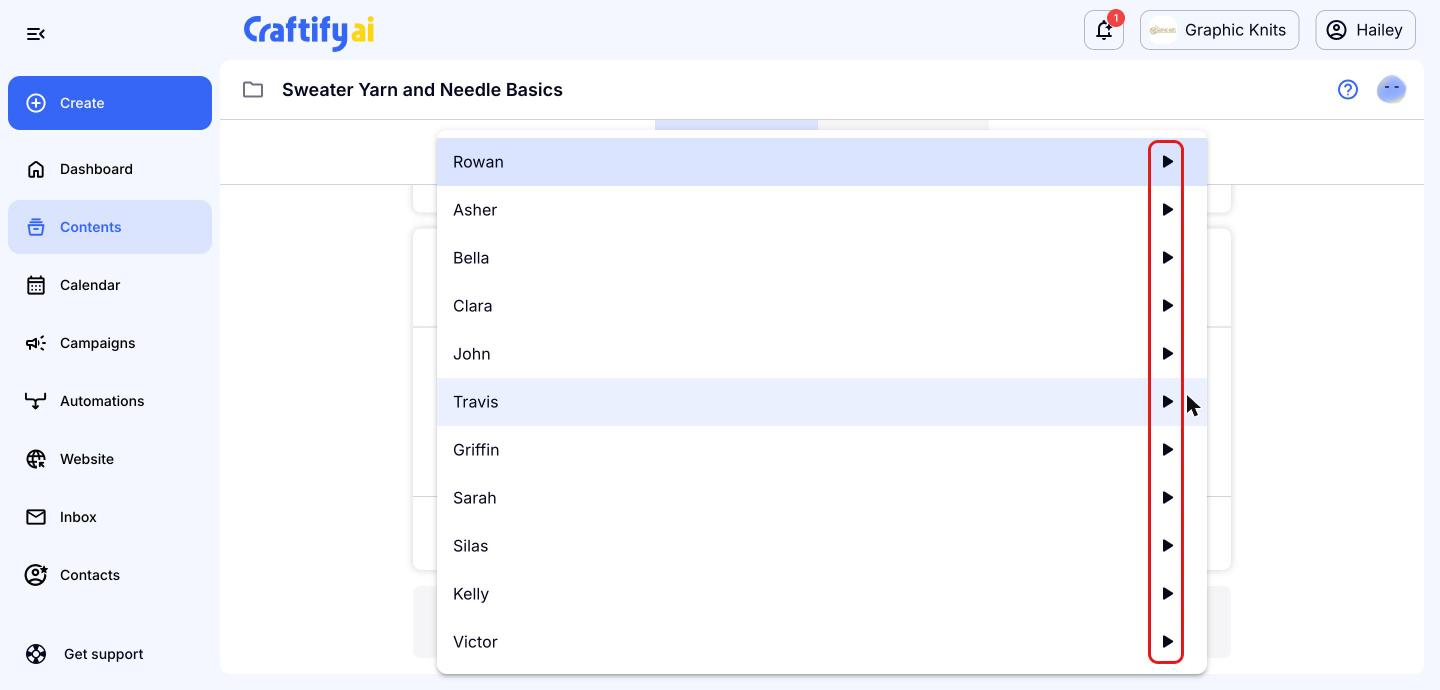Select Rowan from the list
Image resolution: width=1440 pixels, height=690 pixels.
coord(822,162)
